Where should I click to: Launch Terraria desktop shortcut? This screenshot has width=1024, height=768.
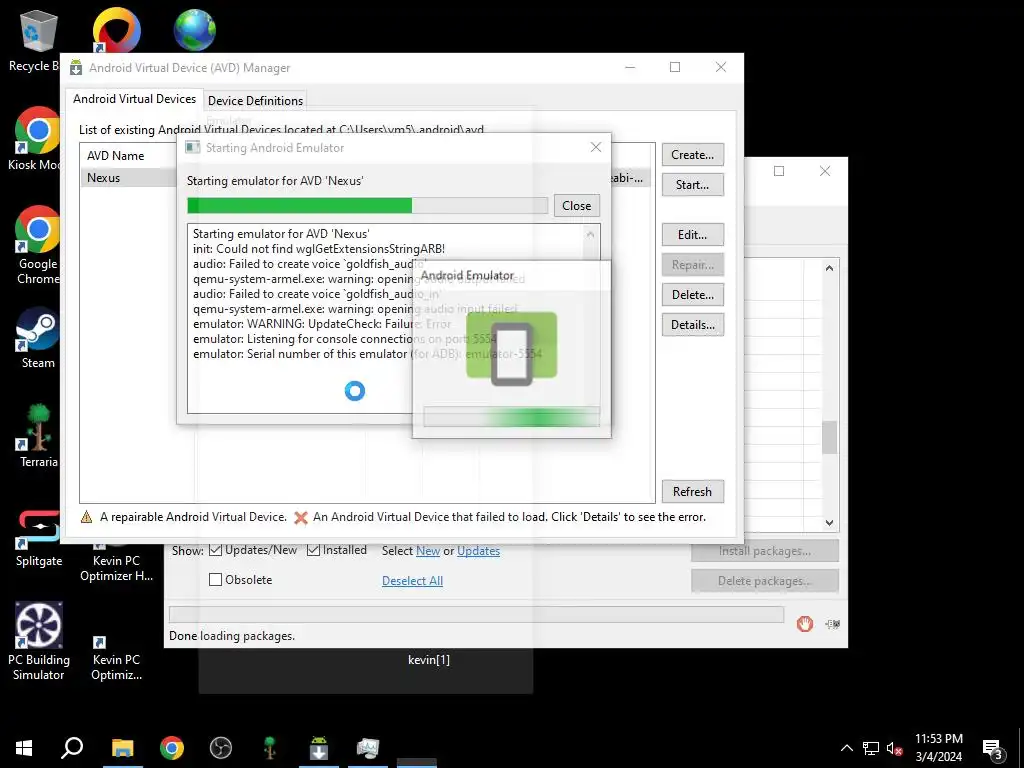[x=38, y=436]
